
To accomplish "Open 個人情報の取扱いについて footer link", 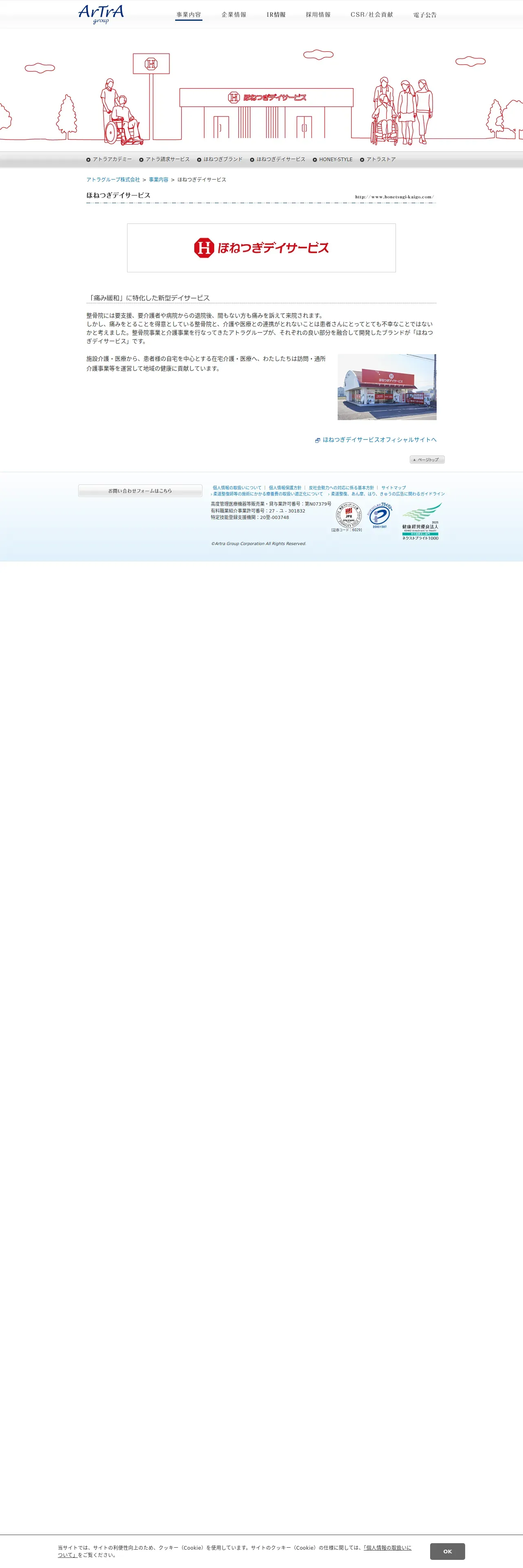I will 237,488.
